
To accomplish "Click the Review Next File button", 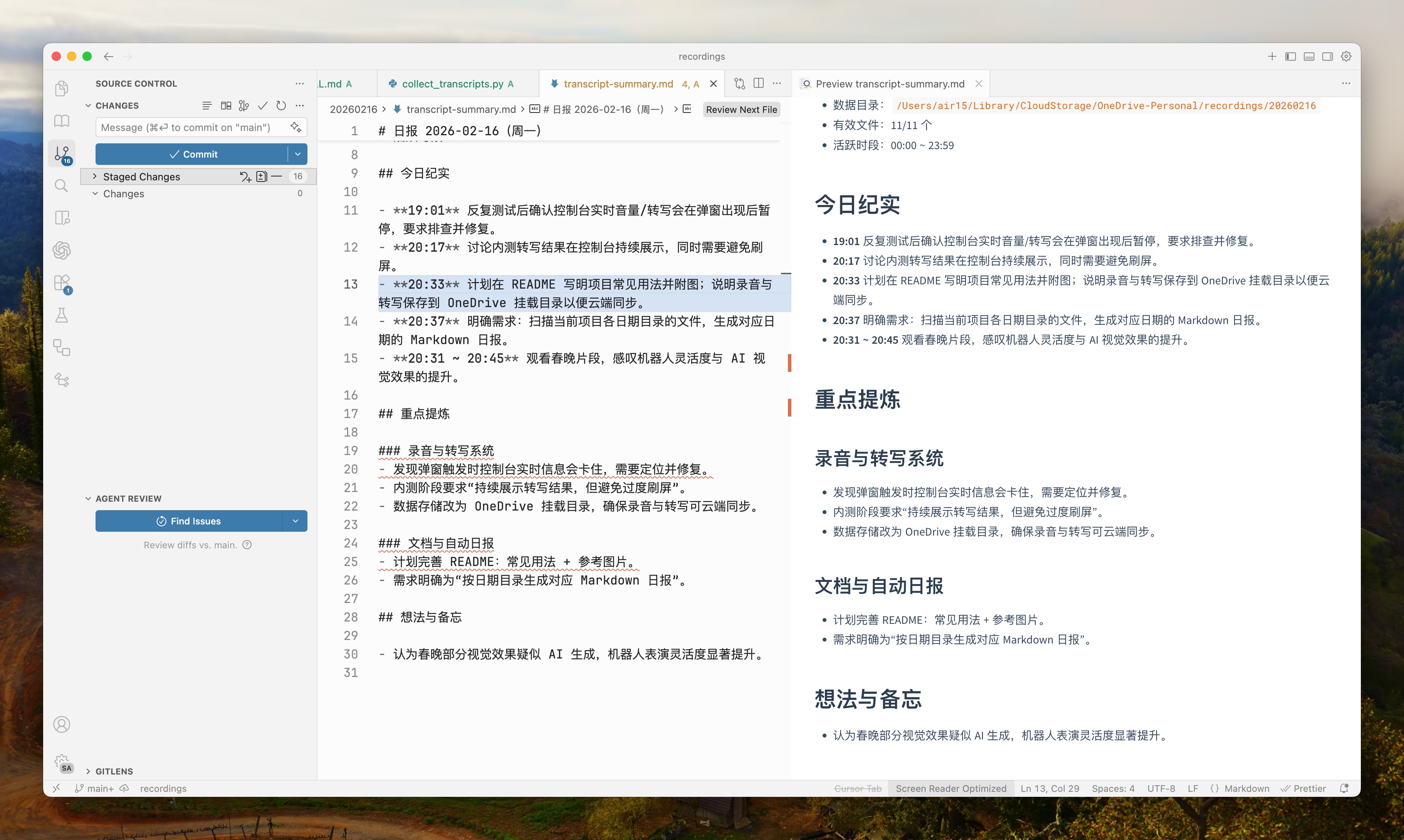I will [x=741, y=109].
